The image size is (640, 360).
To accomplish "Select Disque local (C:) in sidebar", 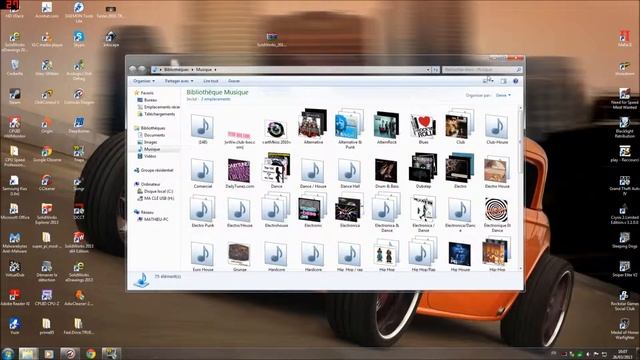I will [x=155, y=191].
